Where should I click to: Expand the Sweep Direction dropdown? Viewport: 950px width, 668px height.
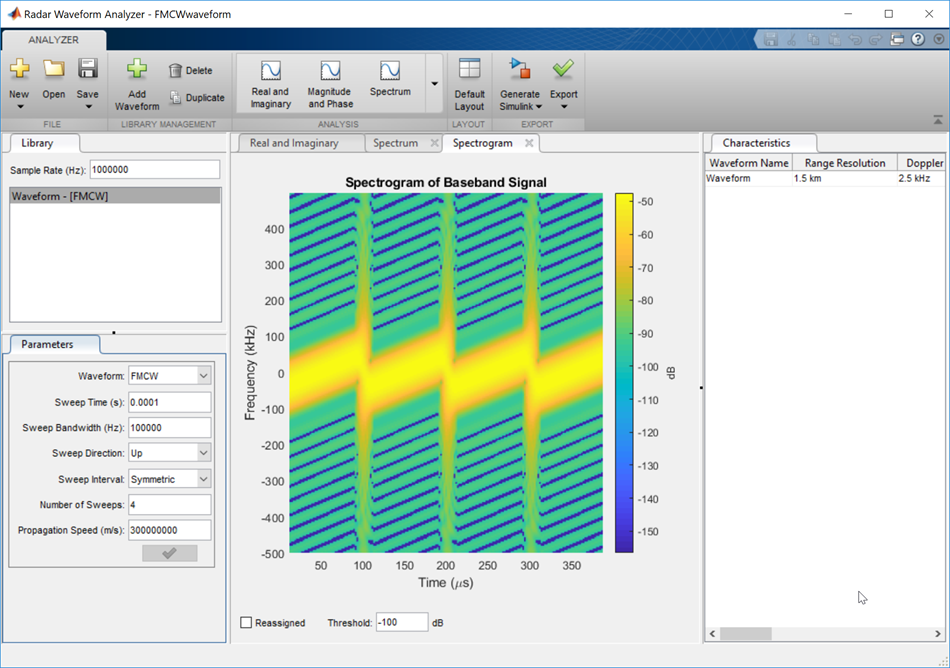(x=204, y=453)
